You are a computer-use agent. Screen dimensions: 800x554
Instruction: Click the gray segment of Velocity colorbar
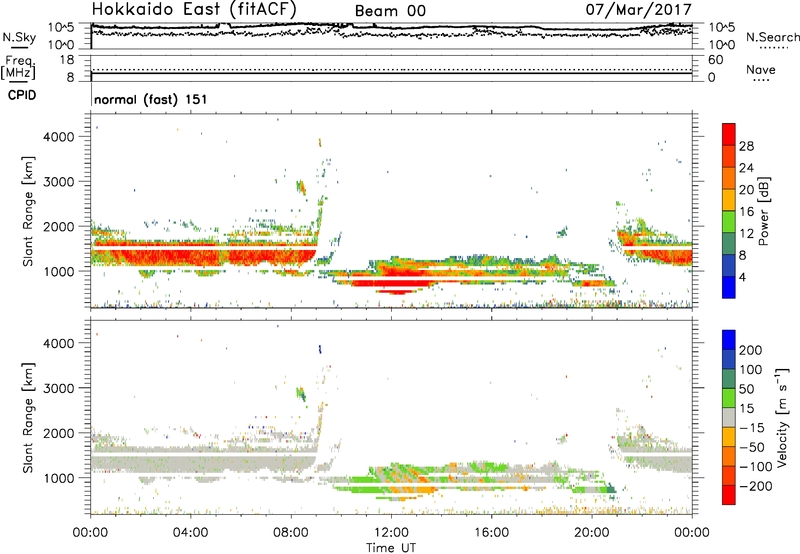pyautogui.click(x=729, y=418)
